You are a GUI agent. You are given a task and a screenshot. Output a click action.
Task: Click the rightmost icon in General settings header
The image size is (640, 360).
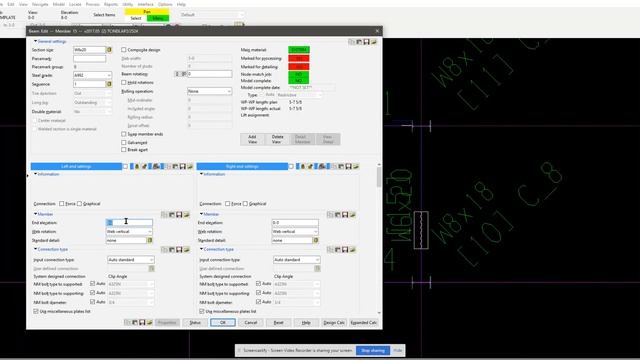point(374,42)
